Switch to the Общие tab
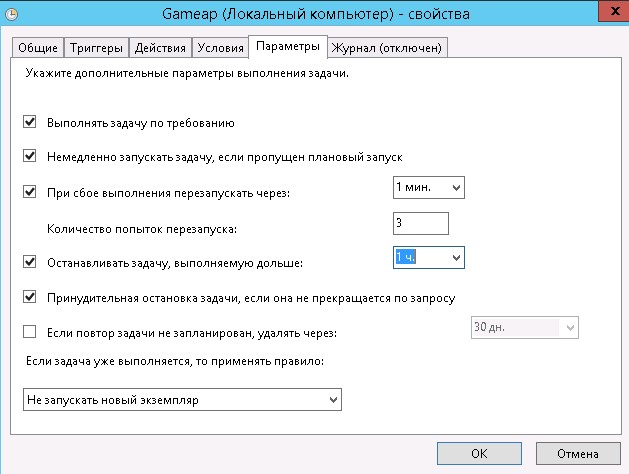This screenshot has height=474, width=629. 38,48
